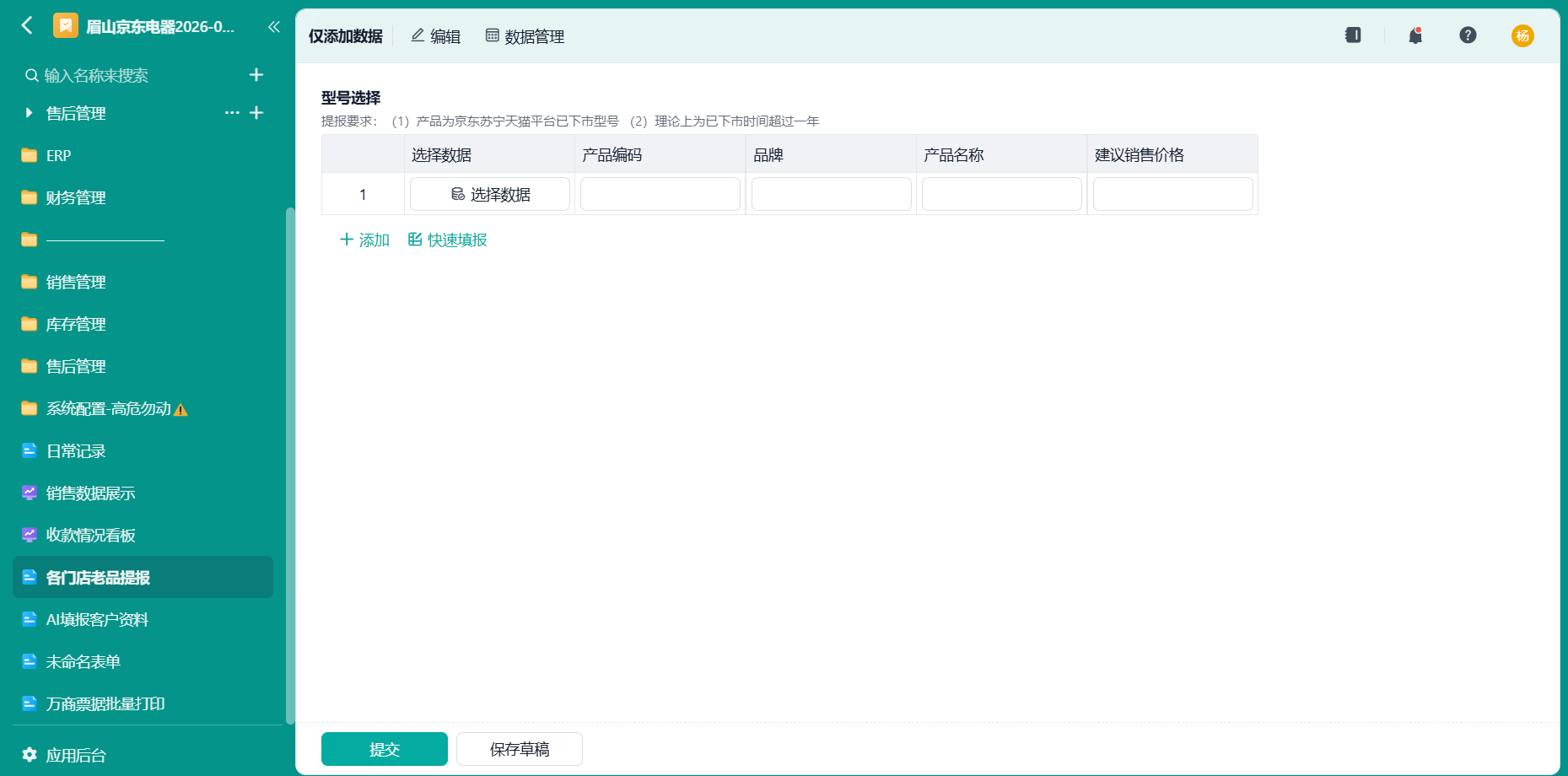
Task: Click the sidebar vertical scrollbar
Action: point(290,464)
